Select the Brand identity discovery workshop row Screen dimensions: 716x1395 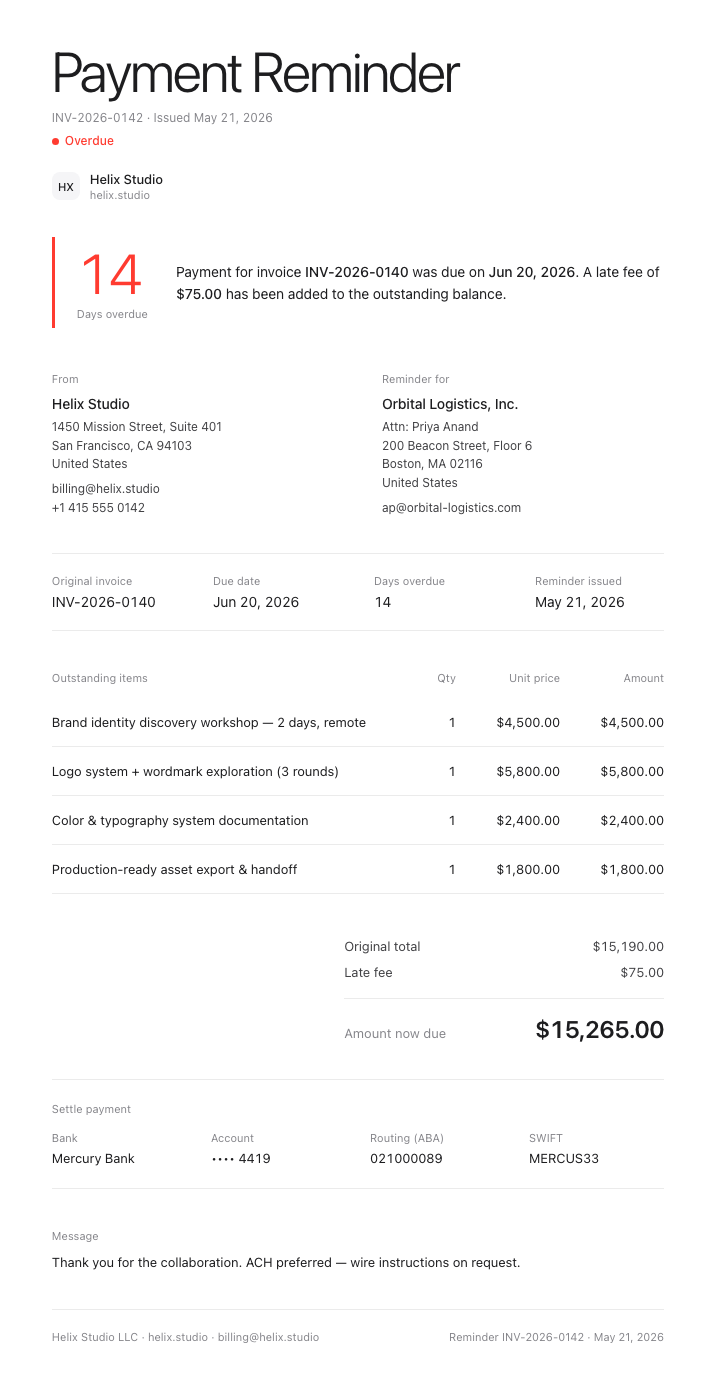358,722
